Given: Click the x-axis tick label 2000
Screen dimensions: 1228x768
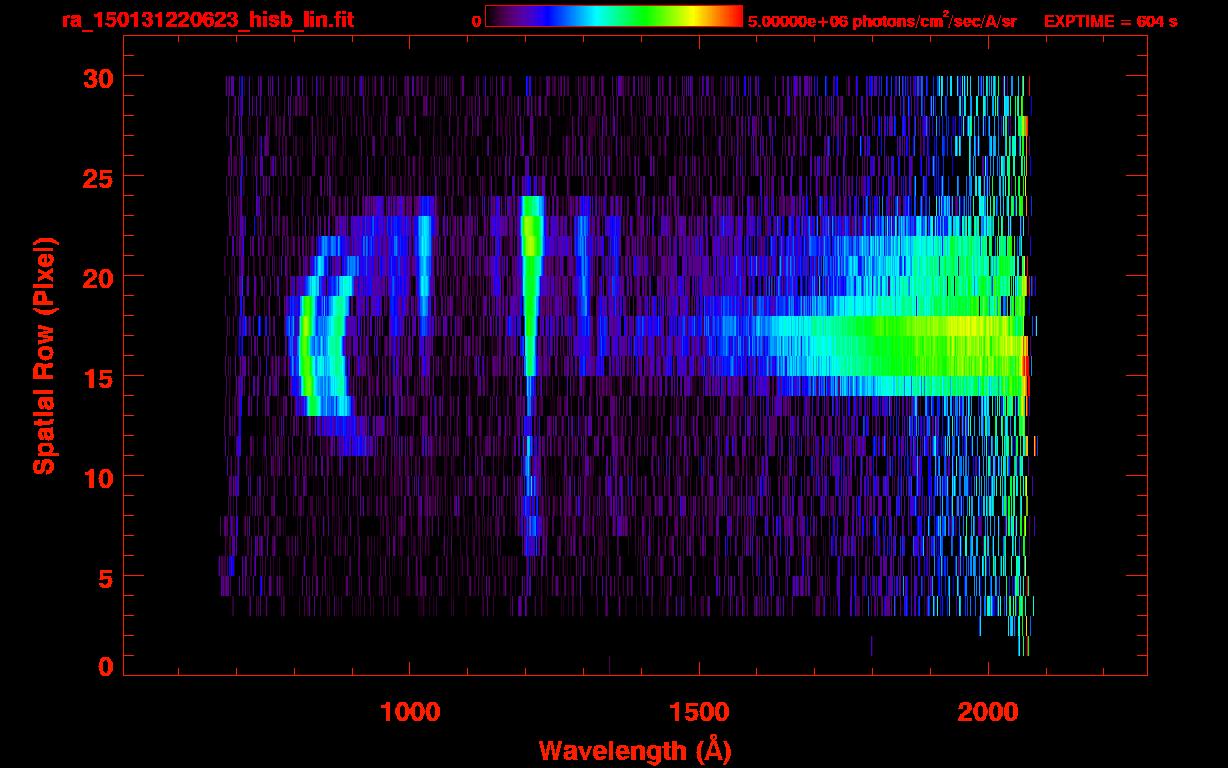Looking at the screenshot, I should pos(988,712).
